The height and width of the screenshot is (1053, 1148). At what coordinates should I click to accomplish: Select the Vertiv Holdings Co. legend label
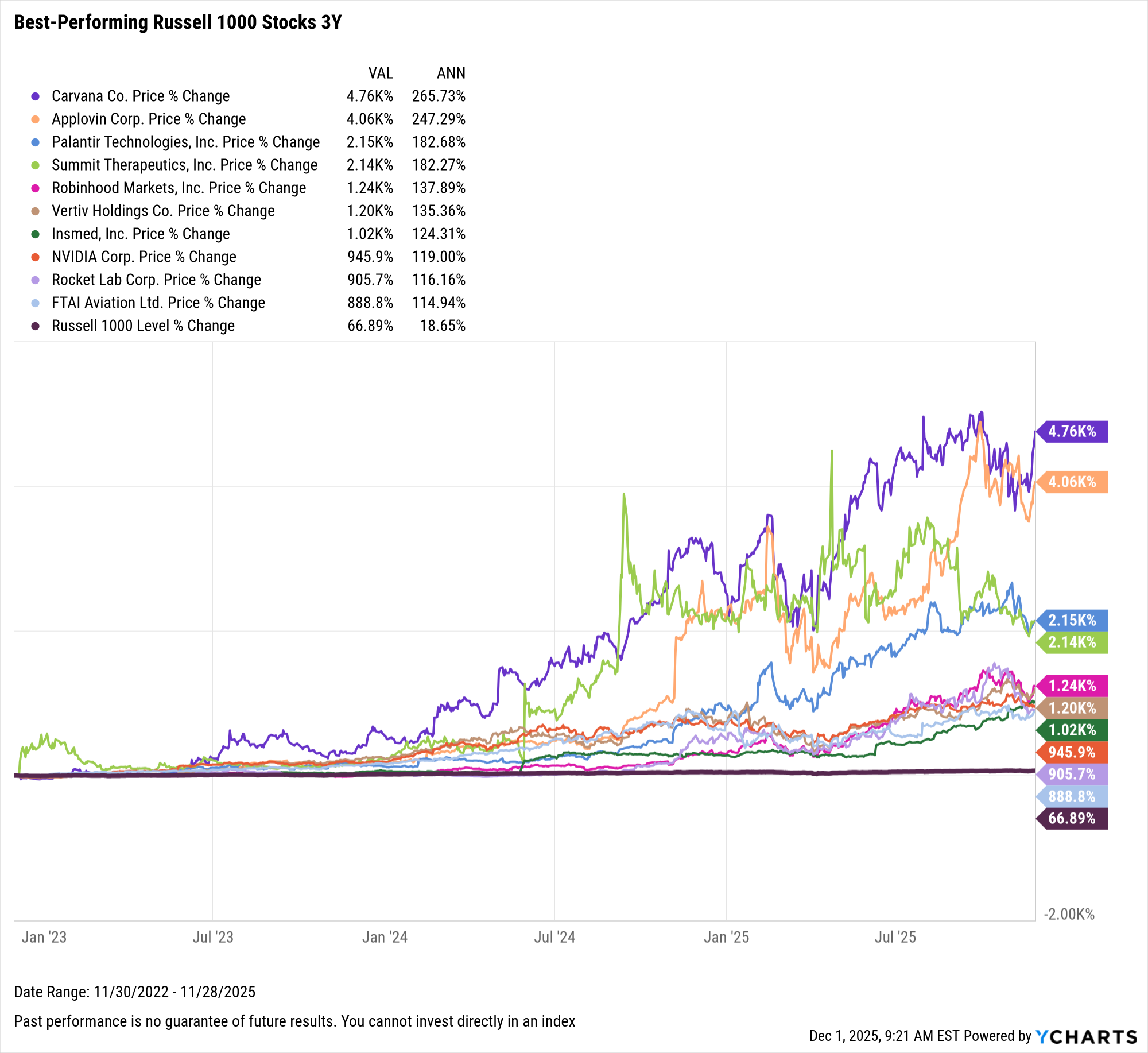[x=163, y=211]
